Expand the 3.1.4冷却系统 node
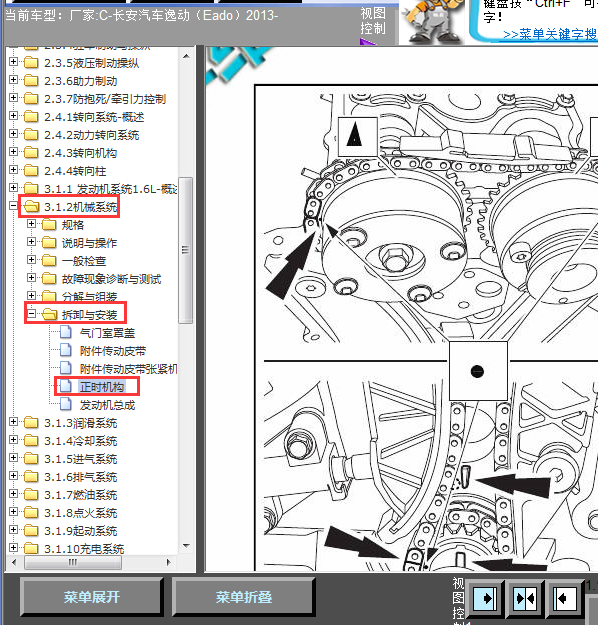 point(14,440)
